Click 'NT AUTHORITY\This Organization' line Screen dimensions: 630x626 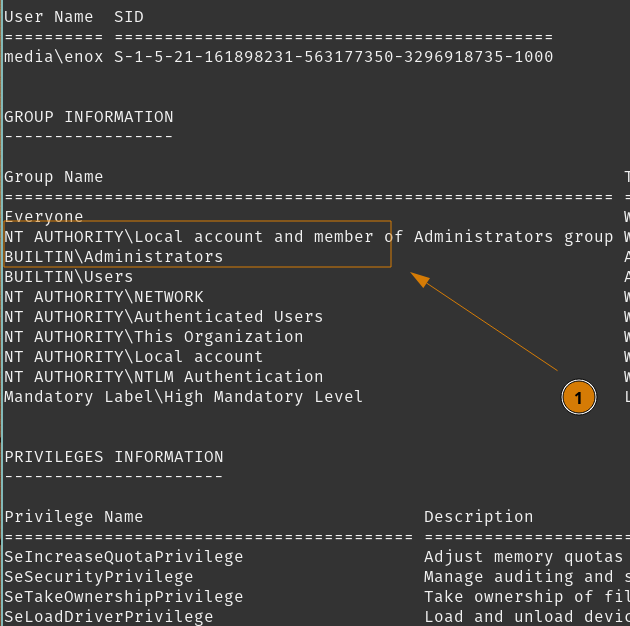(153, 337)
